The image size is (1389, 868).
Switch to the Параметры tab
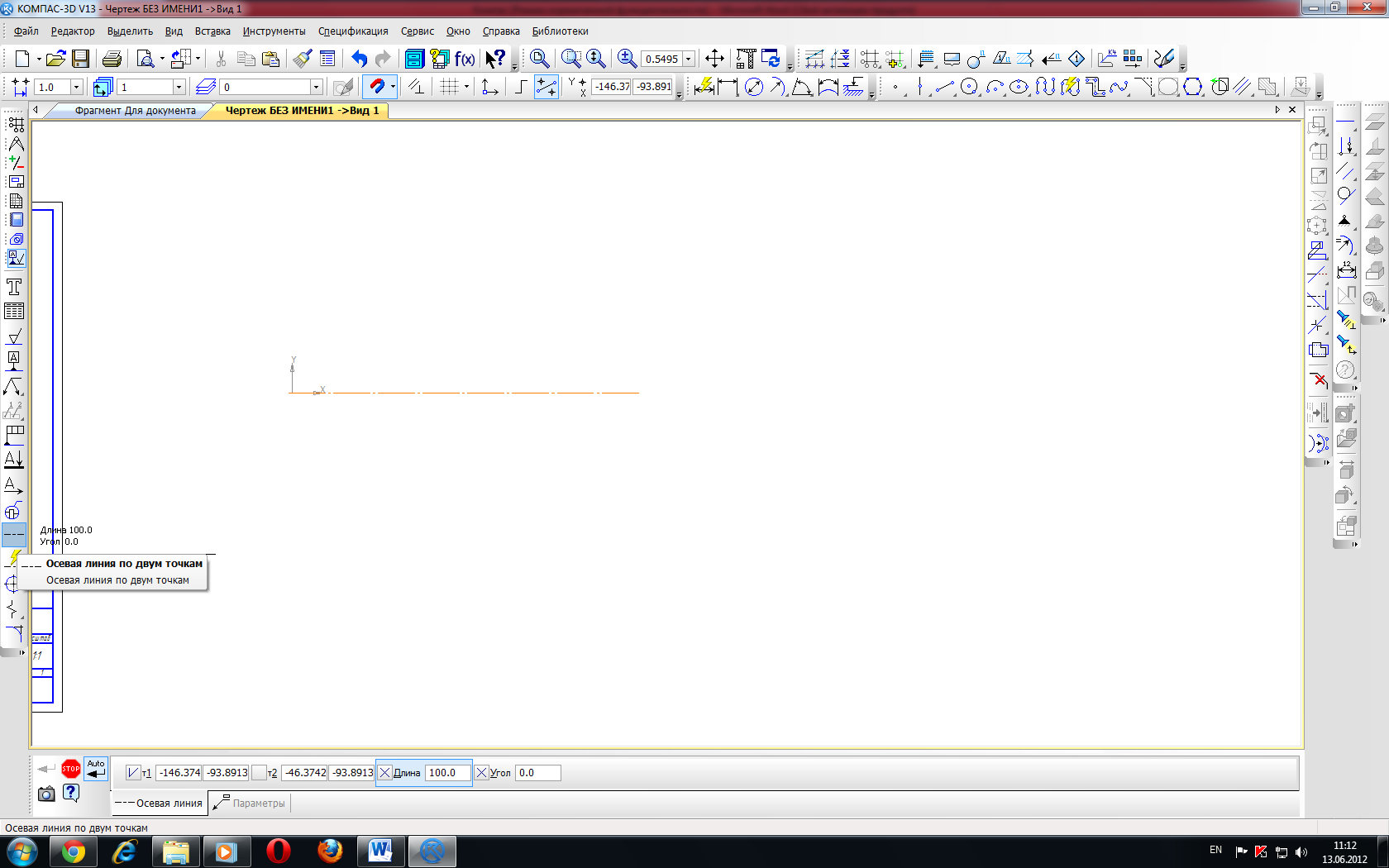[250, 804]
